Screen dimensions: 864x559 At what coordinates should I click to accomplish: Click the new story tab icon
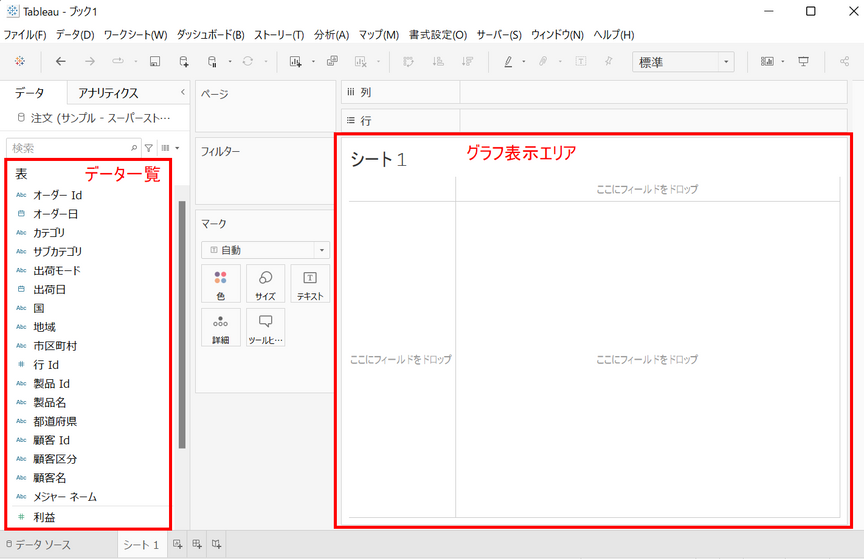[x=217, y=544]
